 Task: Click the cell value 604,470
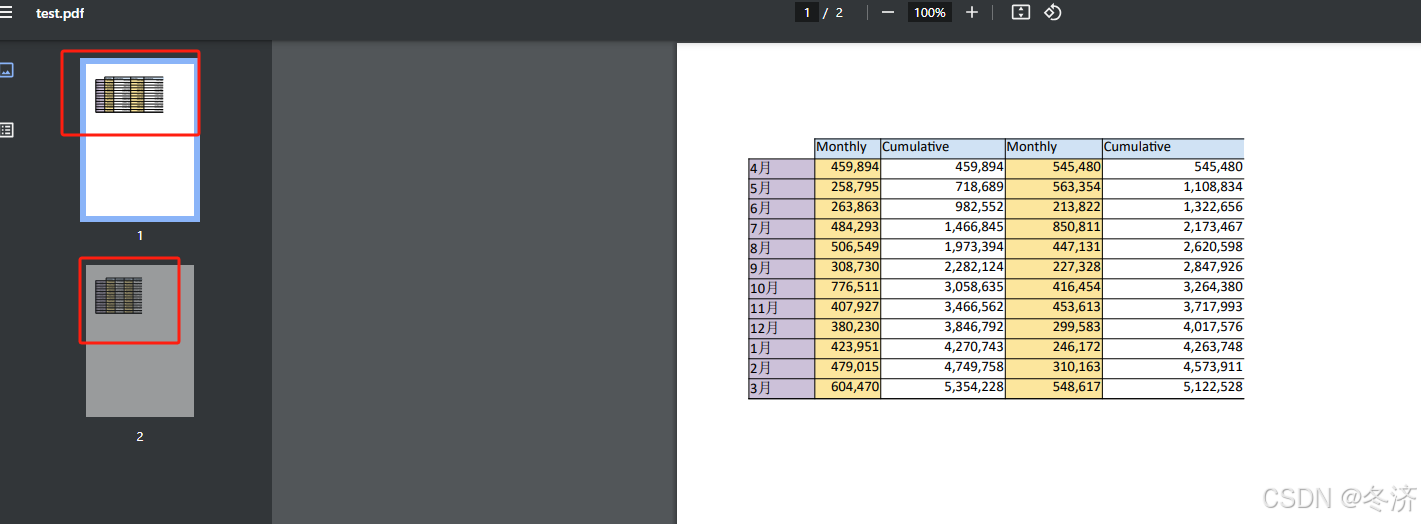tap(854, 387)
